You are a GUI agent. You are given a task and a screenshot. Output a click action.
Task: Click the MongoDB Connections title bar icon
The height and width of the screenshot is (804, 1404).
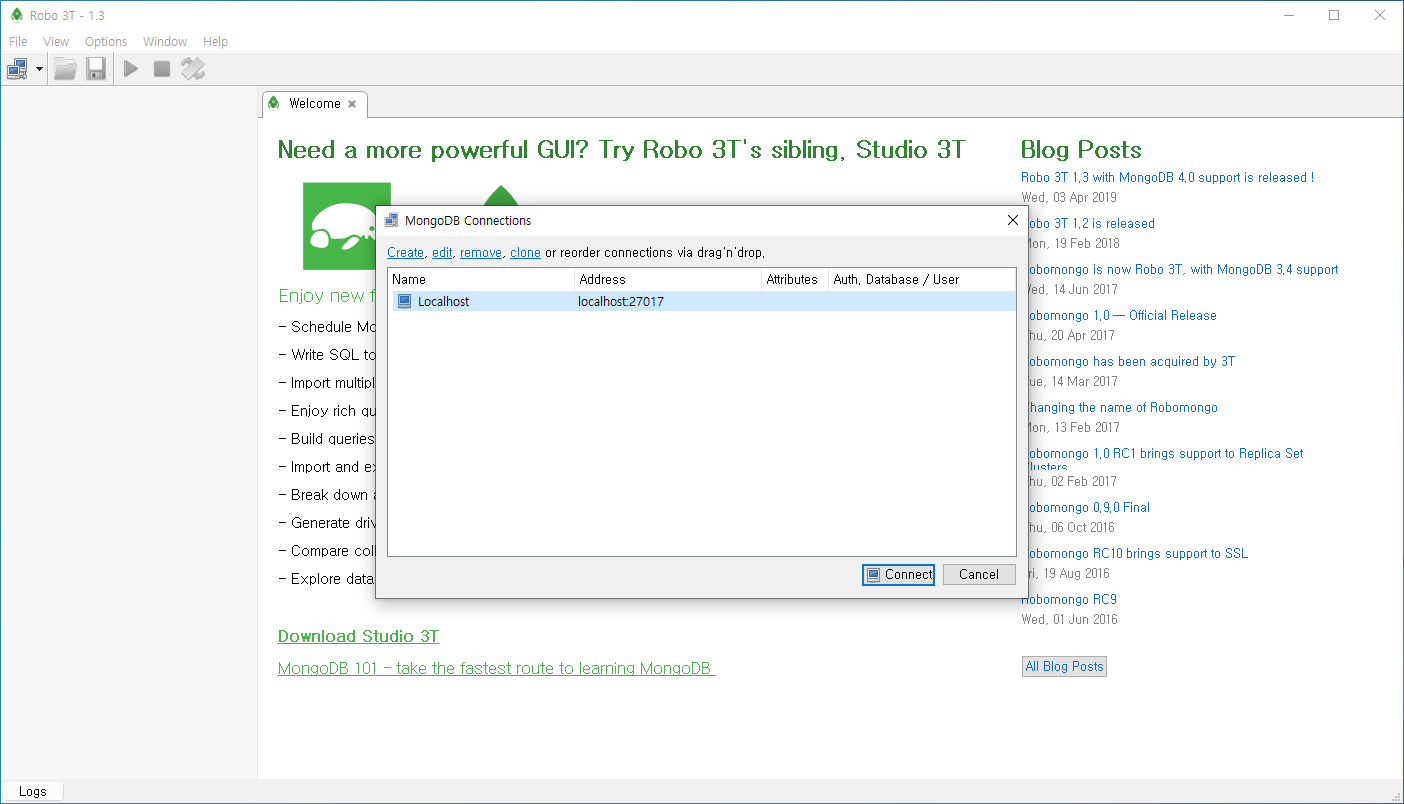point(391,221)
